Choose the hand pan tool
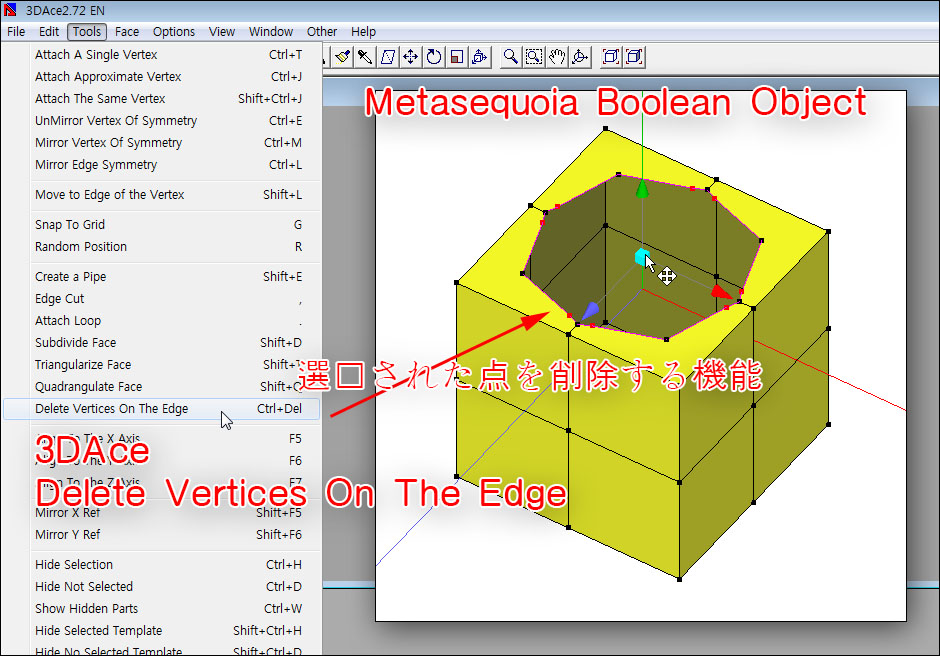 tap(557, 57)
